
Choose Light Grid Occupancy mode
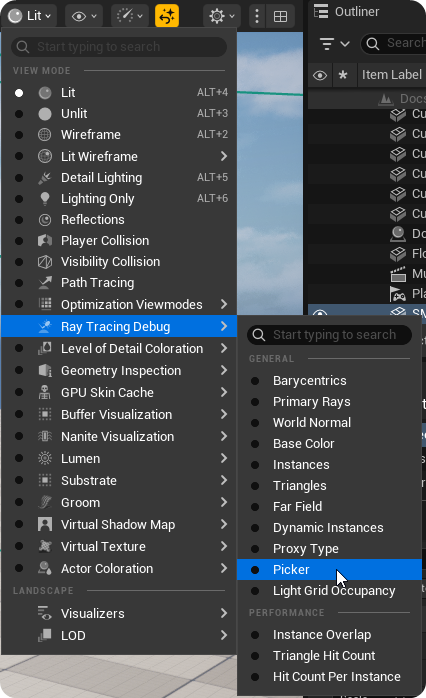pos(329,591)
